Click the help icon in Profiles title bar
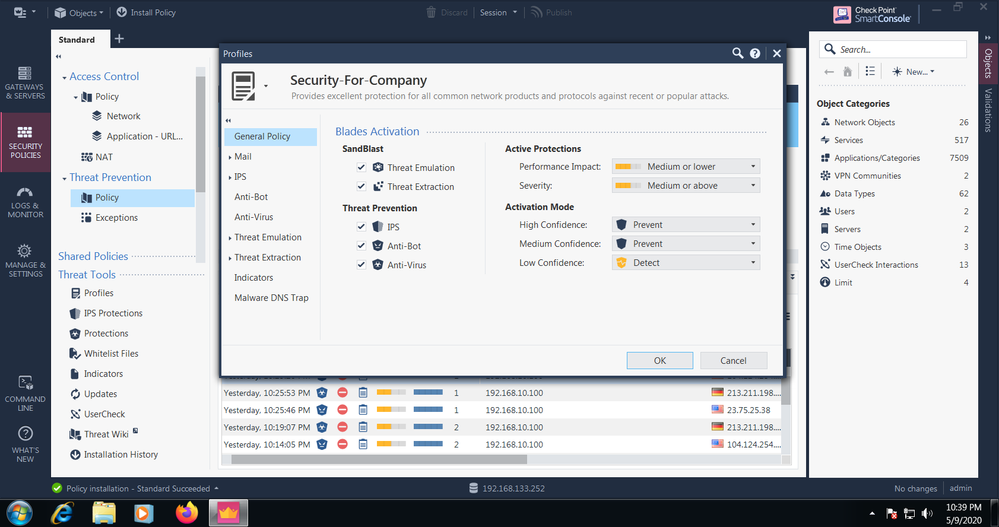Viewport: 999px width, 527px height. point(755,53)
